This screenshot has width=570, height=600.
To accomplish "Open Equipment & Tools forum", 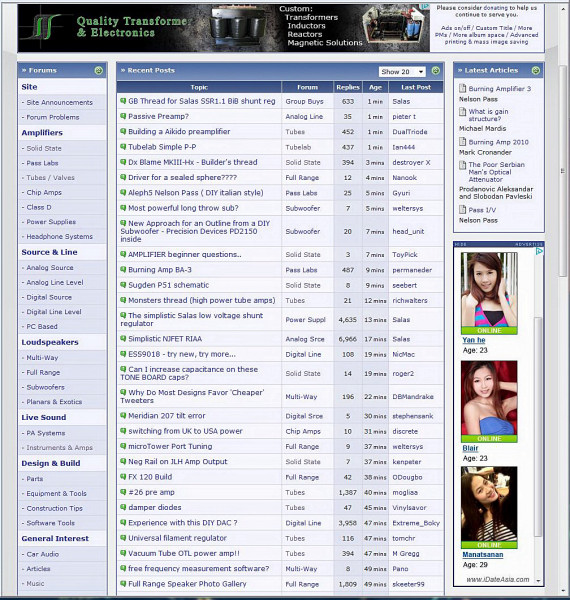I will pos(56,494).
